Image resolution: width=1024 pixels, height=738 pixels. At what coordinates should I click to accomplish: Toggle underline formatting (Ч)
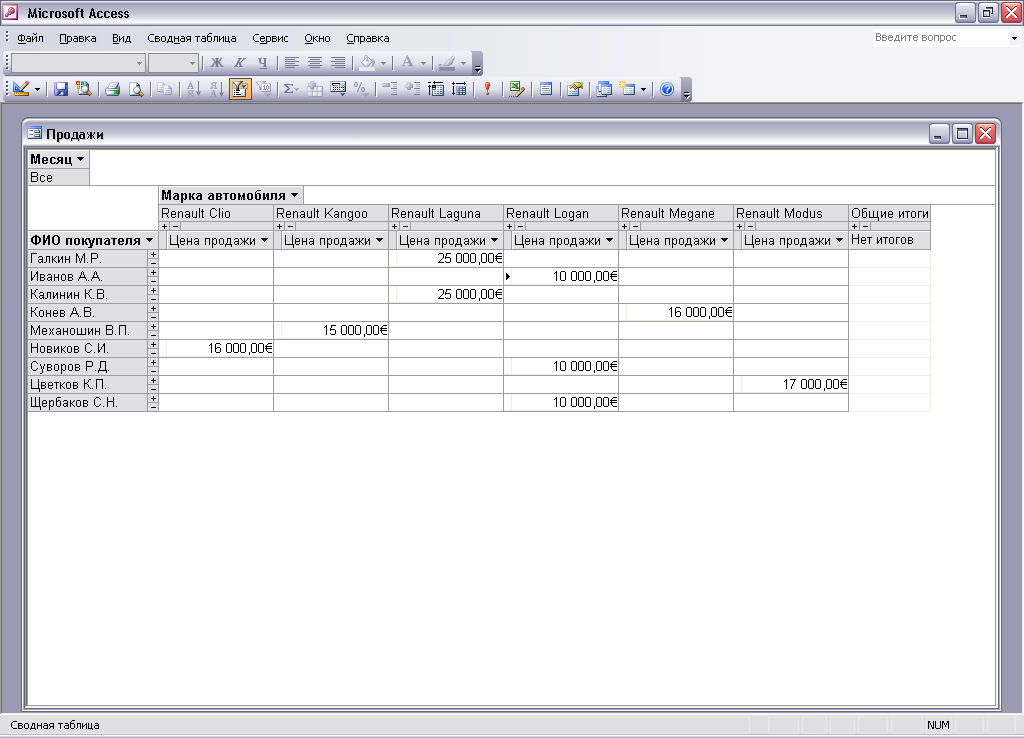tap(263, 63)
